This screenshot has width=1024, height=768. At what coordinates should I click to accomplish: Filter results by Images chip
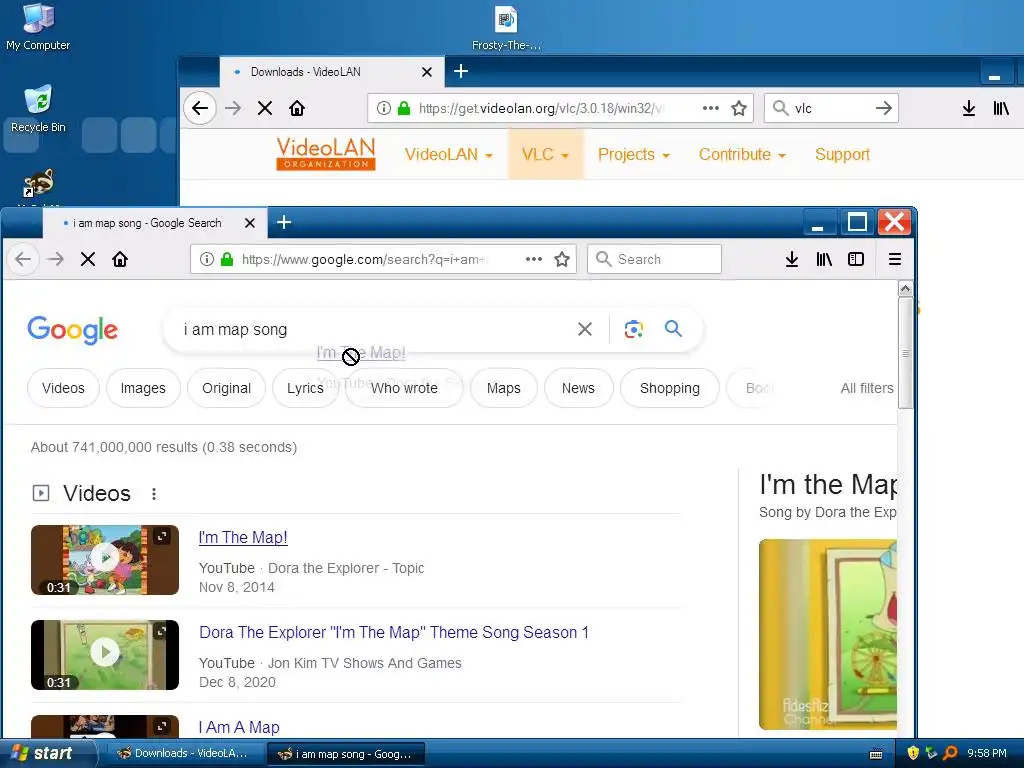pos(143,388)
